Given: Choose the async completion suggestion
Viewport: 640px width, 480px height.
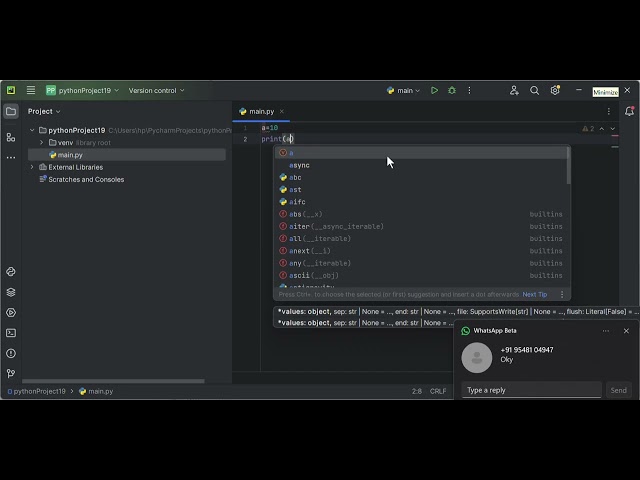Looking at the screenshot, I should point(422,165).
